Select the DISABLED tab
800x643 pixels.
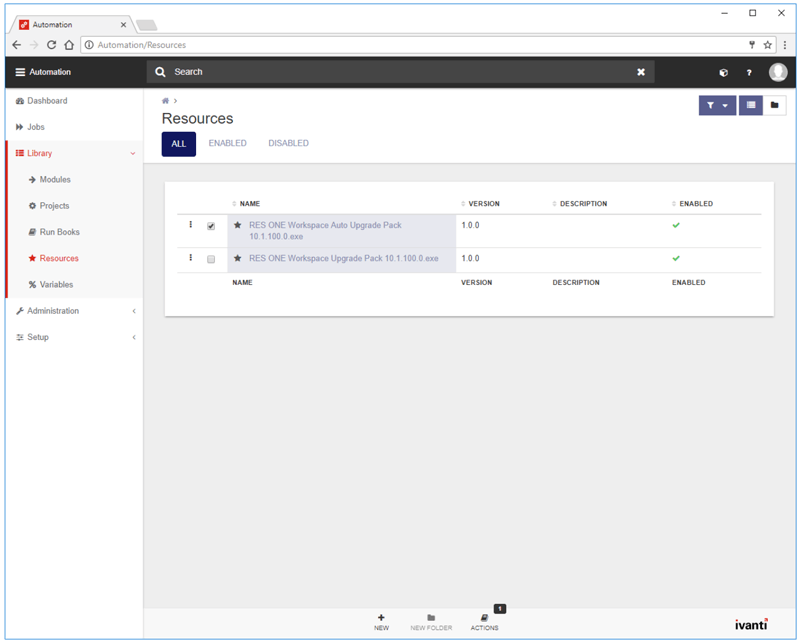click(x=288, y=143)
